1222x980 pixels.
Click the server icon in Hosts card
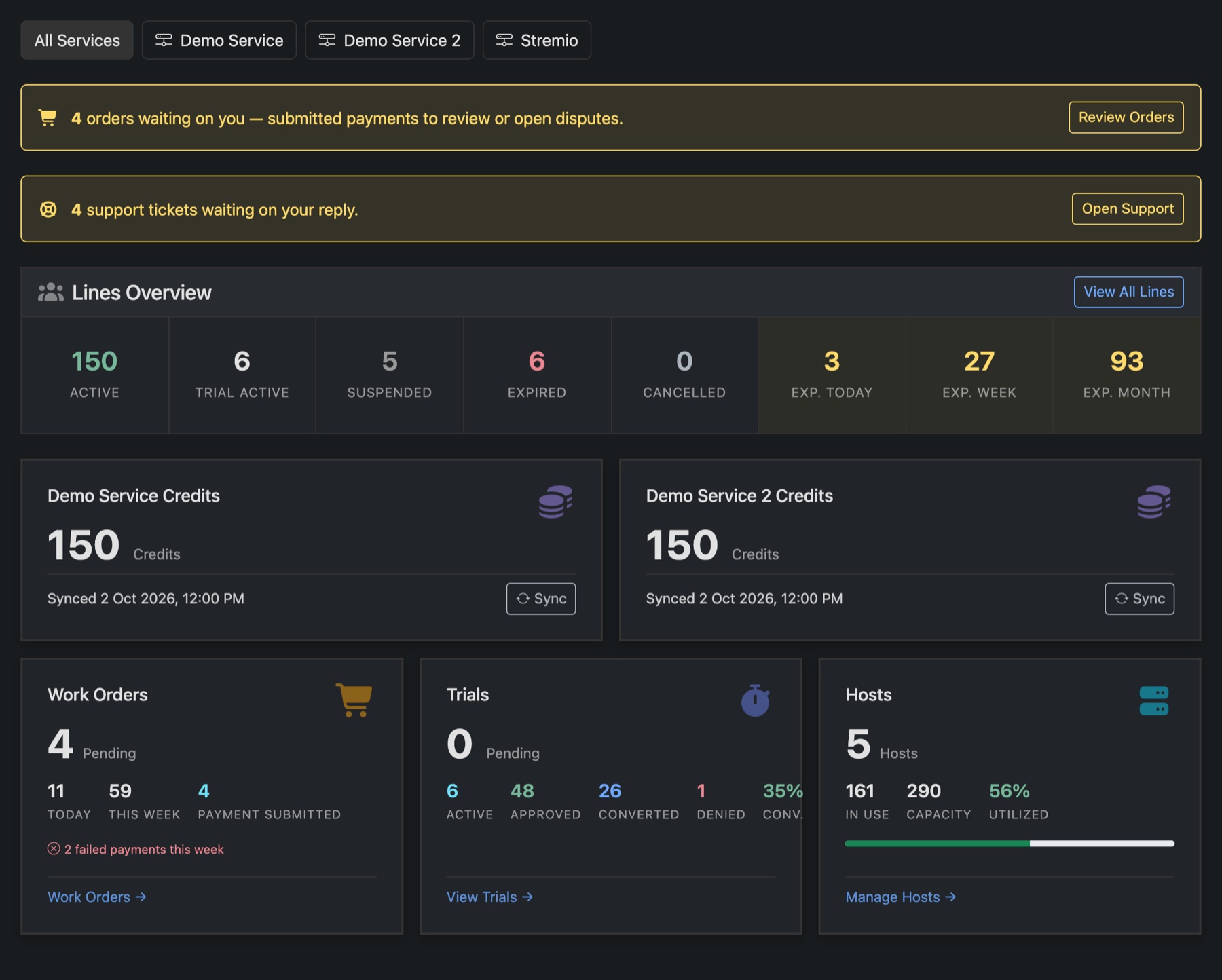point(1154,700)
